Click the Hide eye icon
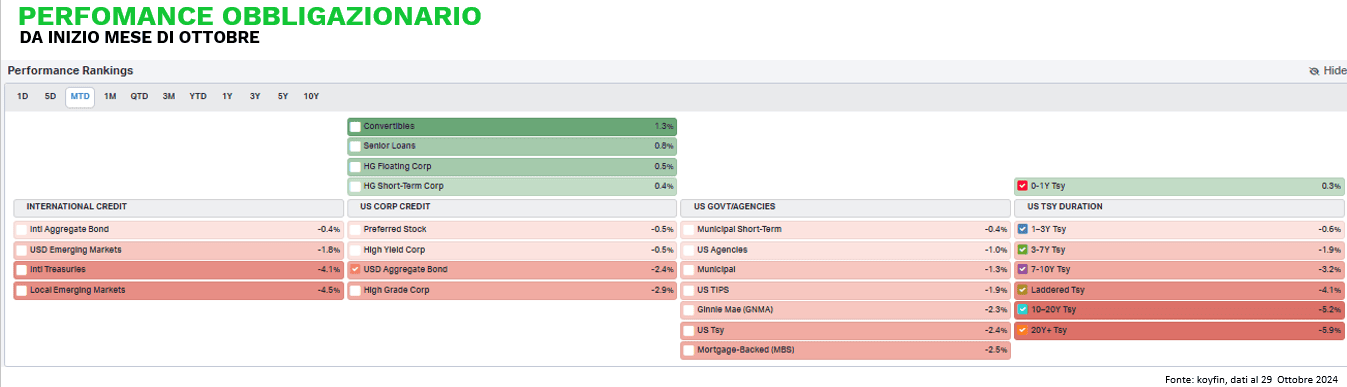Viewport: 1347px width, 387px height. (1314, 71)
